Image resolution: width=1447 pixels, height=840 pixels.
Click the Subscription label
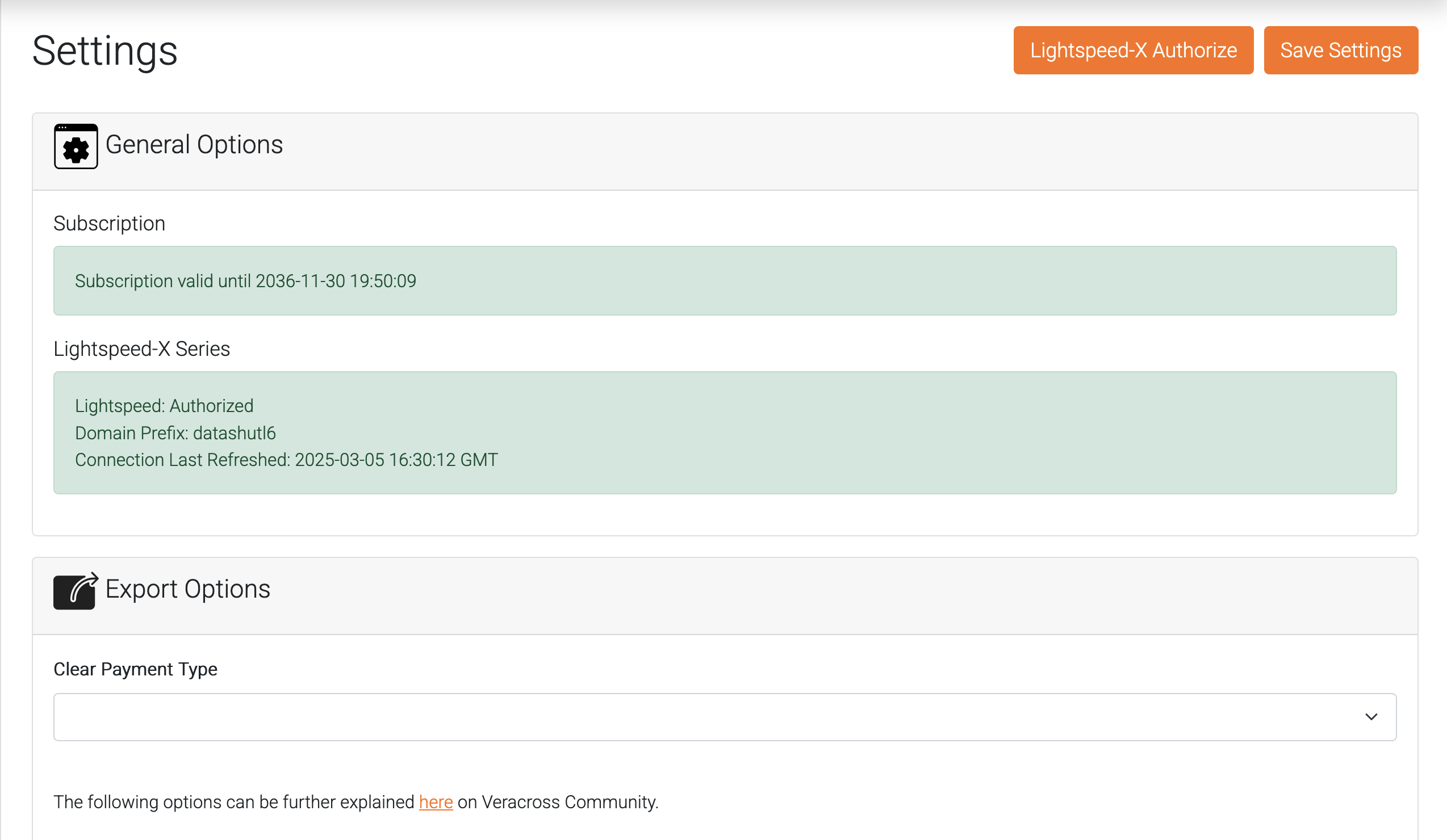[x=109, y=223]
